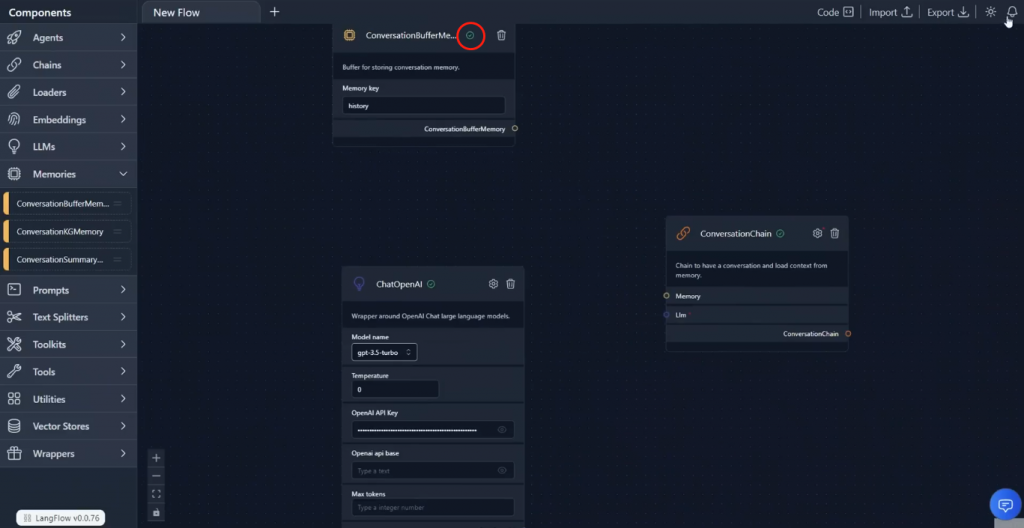1024x528 pixels.
Task: Click the Vector Stores database icon
Action: click(x=14, y=426)
